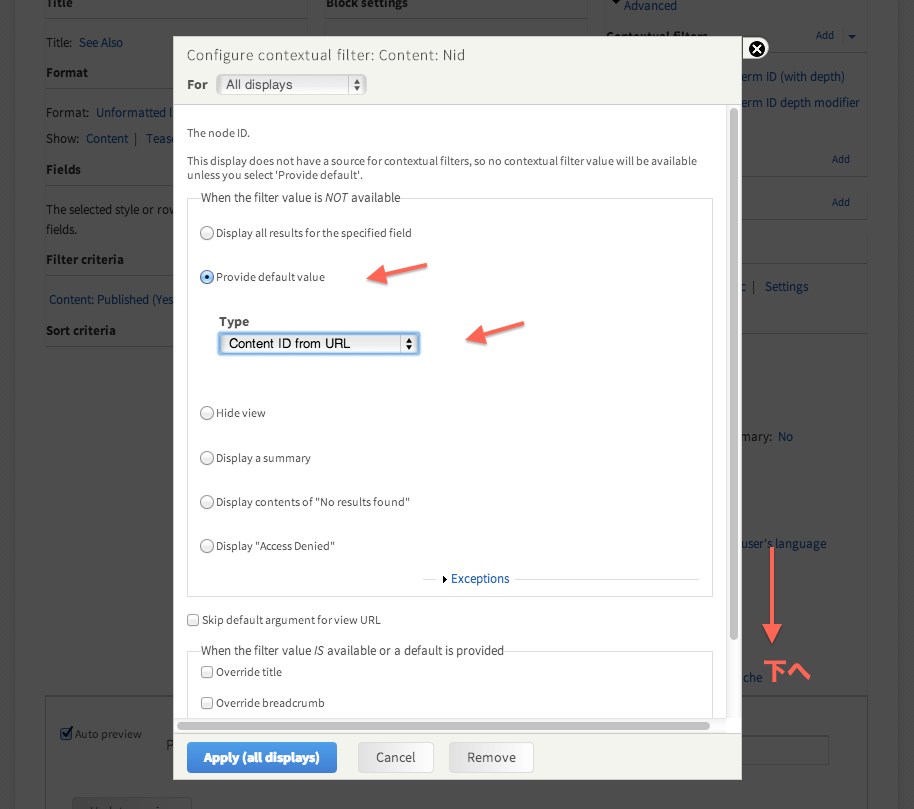The height and width of the screenshot is (809, 914).
Task: Click the Remove button
Action: pos(491,758)
